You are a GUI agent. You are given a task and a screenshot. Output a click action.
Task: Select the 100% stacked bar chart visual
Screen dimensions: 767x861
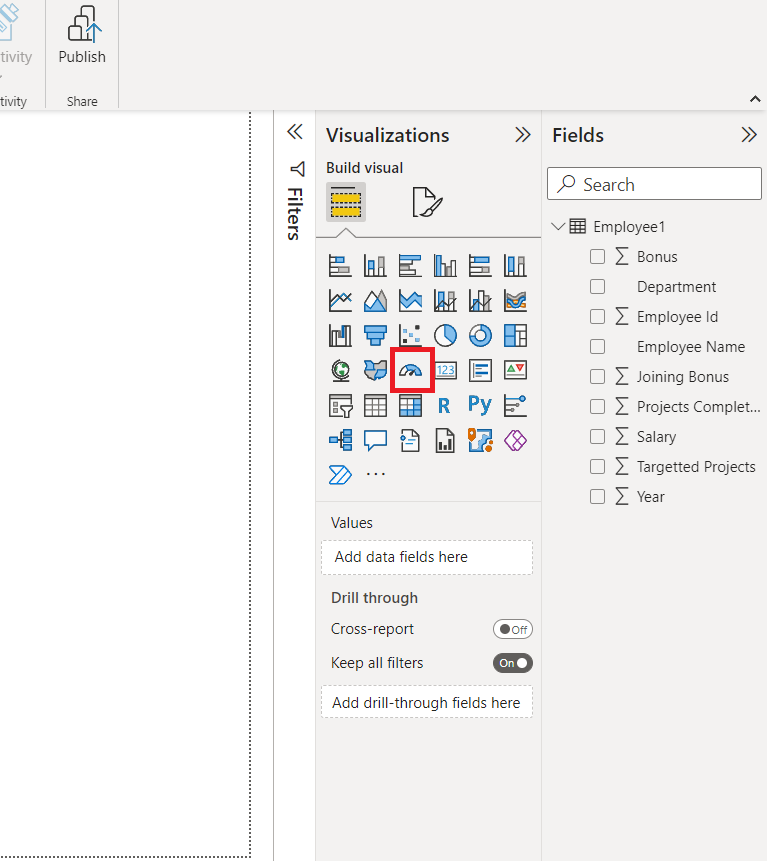point(480,266)
